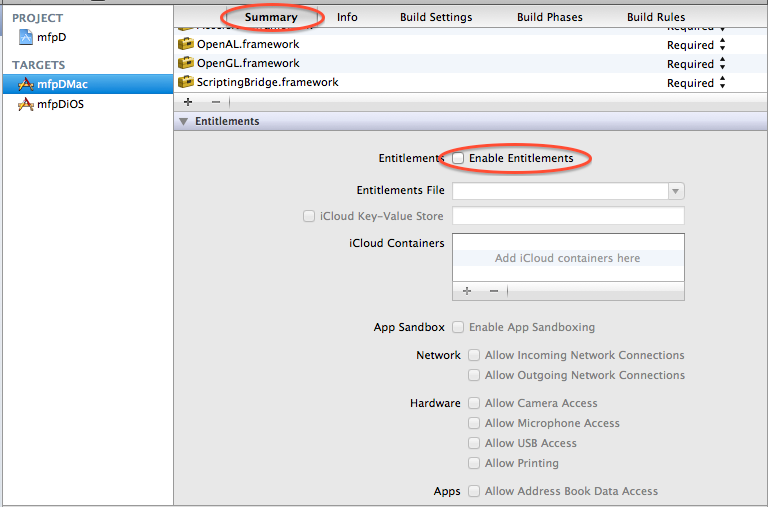This screenshot has width=768, height=507.
Task: Select the mfpDMac target icon
Action: click(26, 84)
